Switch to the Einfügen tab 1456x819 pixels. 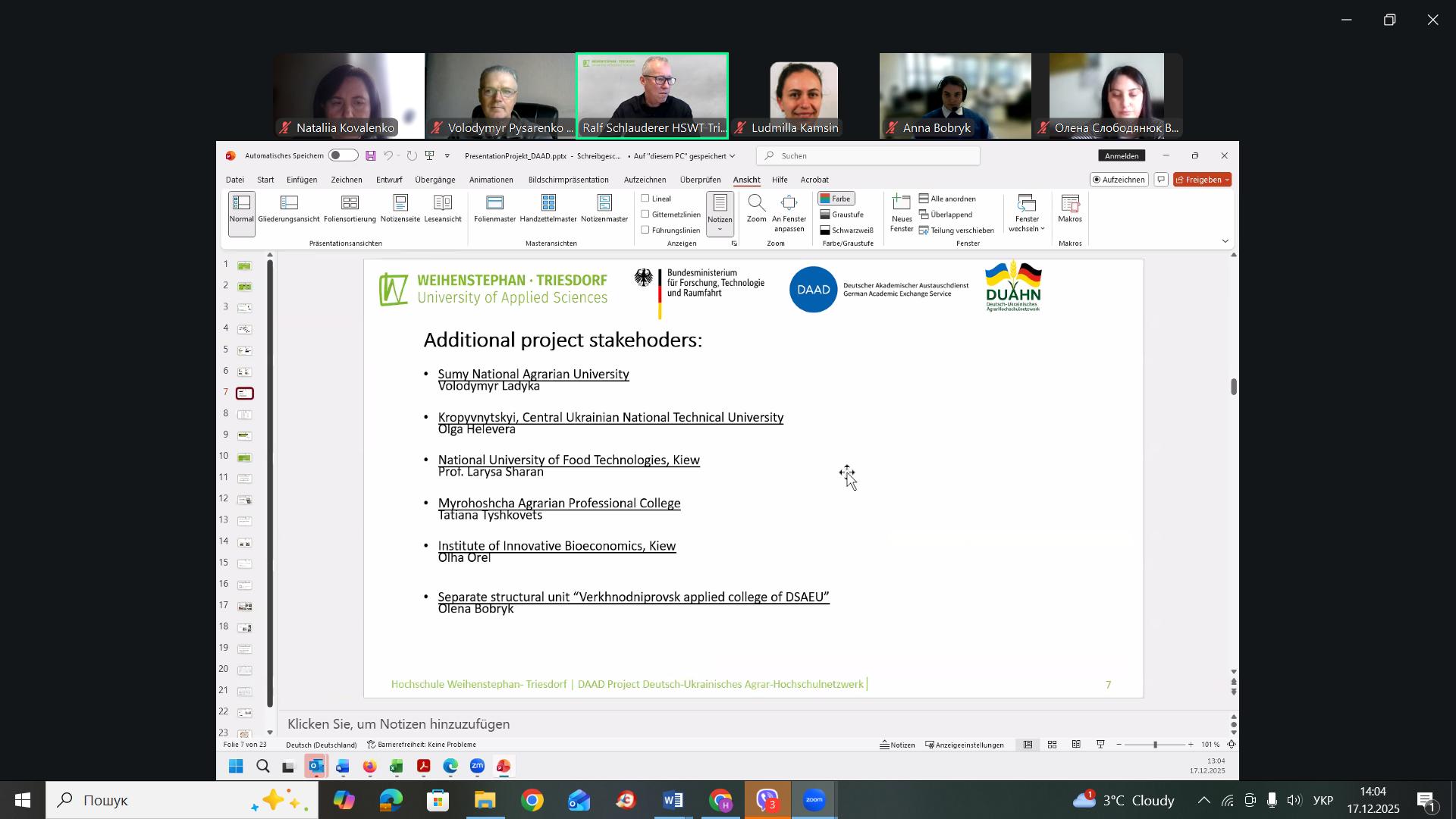point(302,180)
